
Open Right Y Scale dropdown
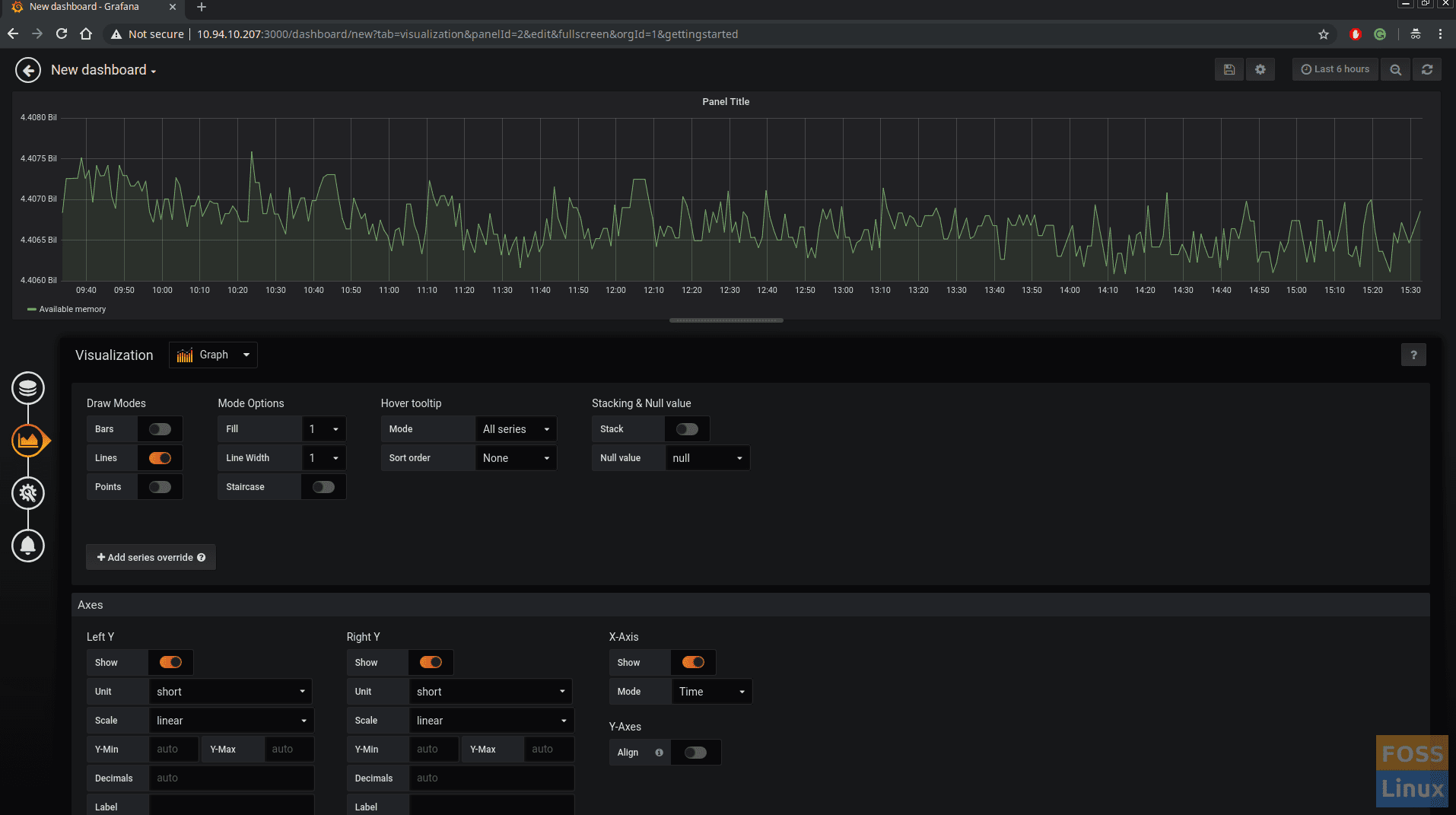click(491, 721)
